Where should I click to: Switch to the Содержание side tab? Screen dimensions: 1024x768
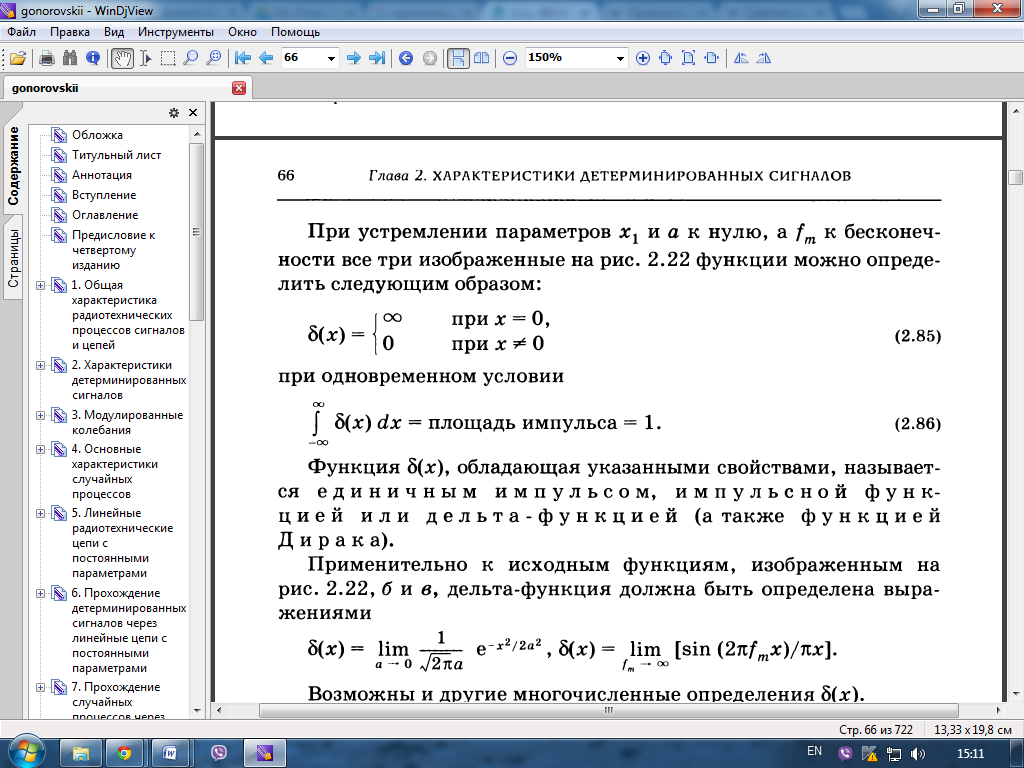14,166
